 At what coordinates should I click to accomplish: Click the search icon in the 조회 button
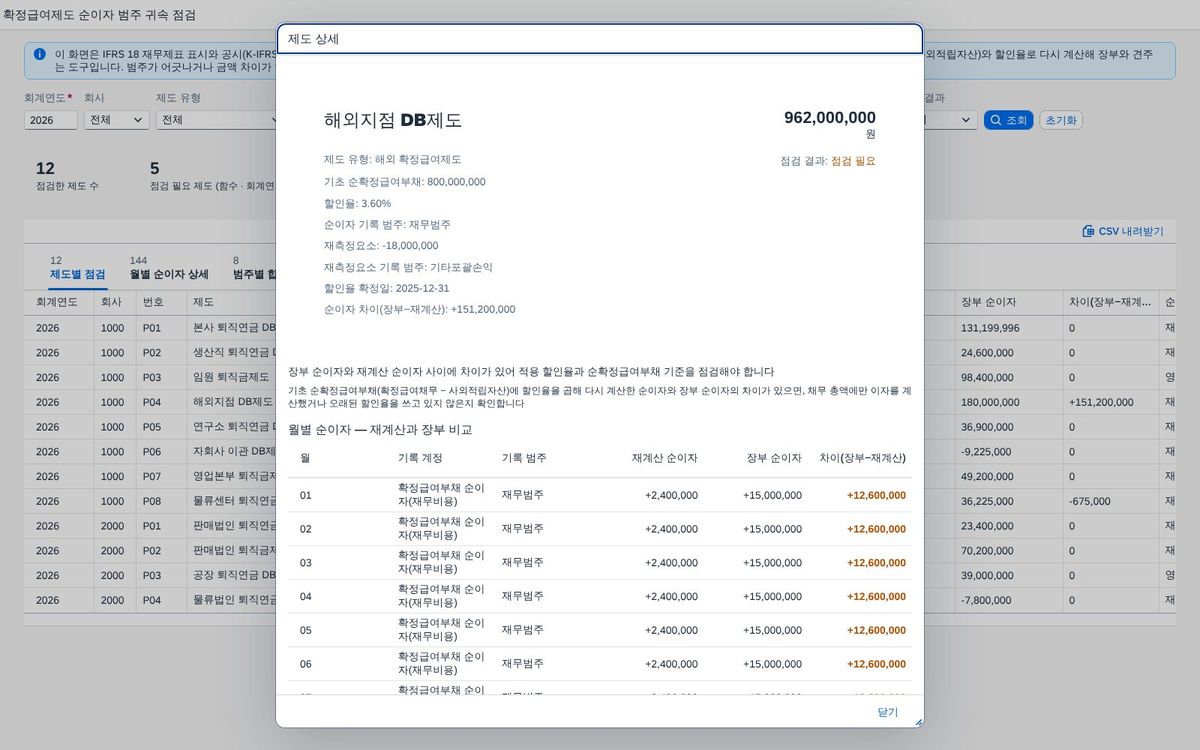click(x=997, y=120)
